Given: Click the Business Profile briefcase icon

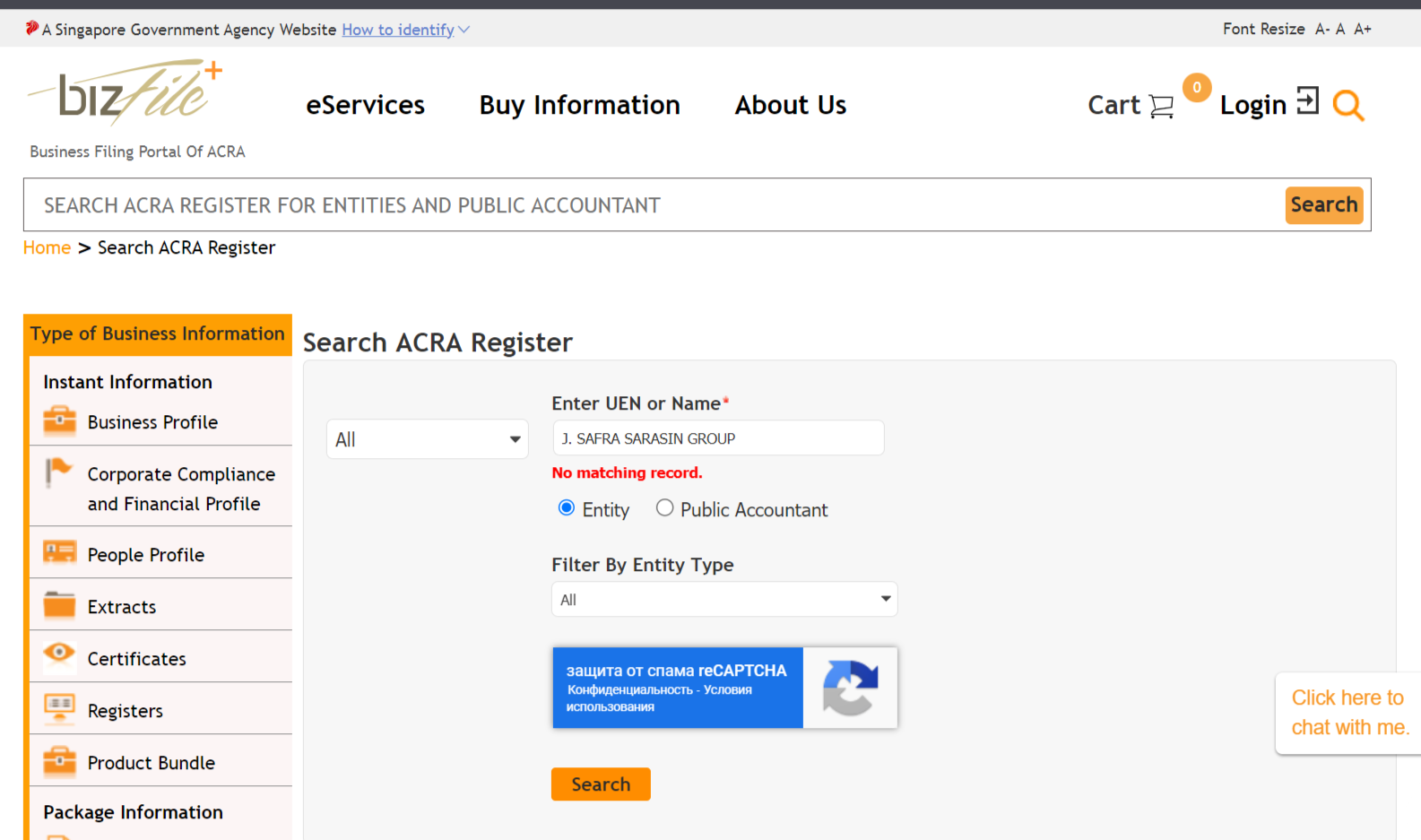Looking at the screenshot, I should pos(60,420).
